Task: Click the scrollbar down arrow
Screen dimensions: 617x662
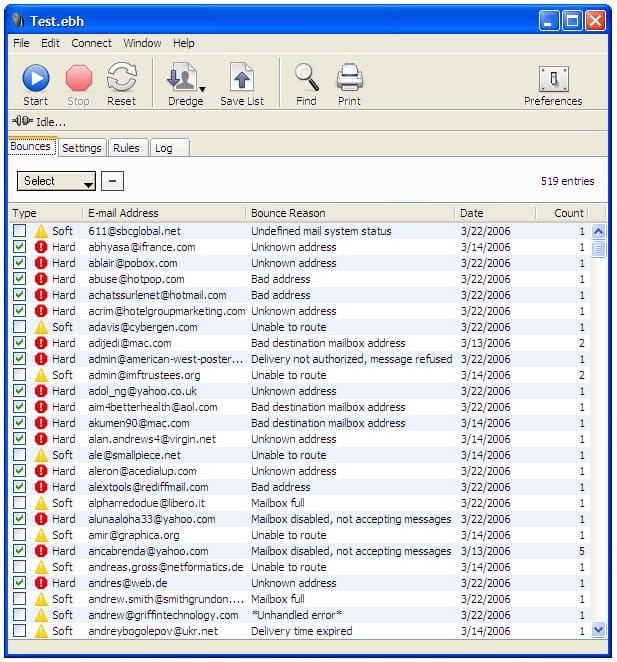Action: (598, 629)
